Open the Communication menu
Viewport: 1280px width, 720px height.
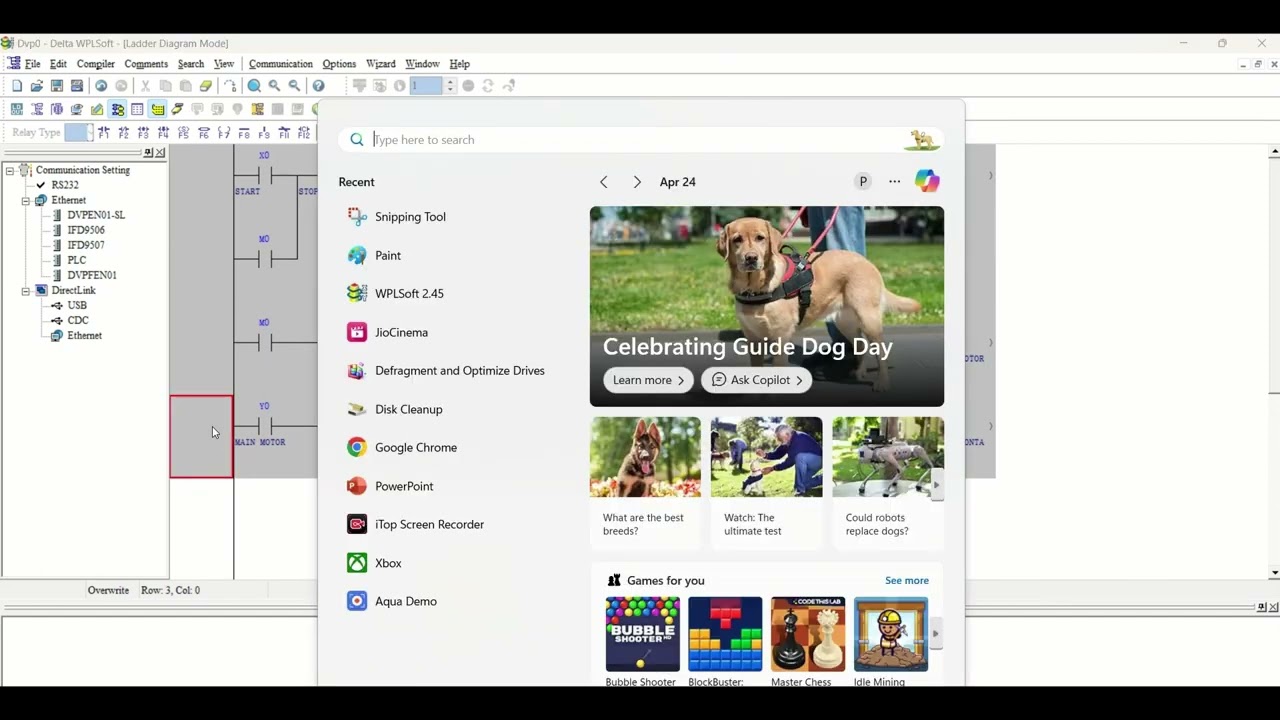coord(281,64)
